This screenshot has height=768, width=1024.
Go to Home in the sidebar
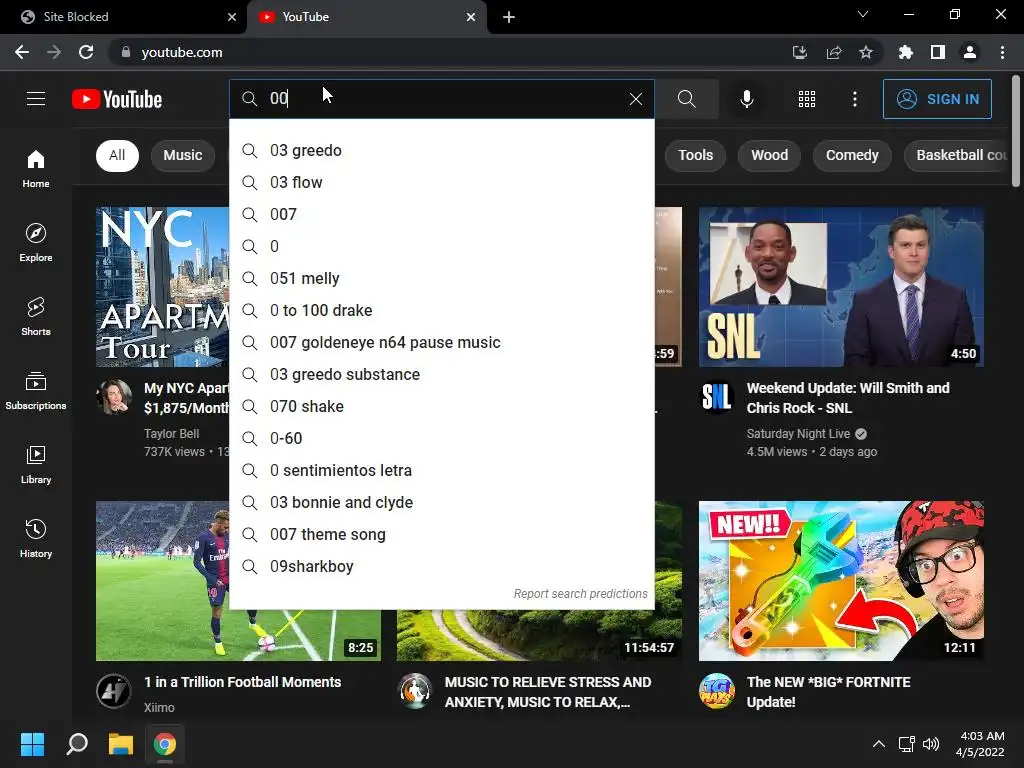[x=36, y=168]
